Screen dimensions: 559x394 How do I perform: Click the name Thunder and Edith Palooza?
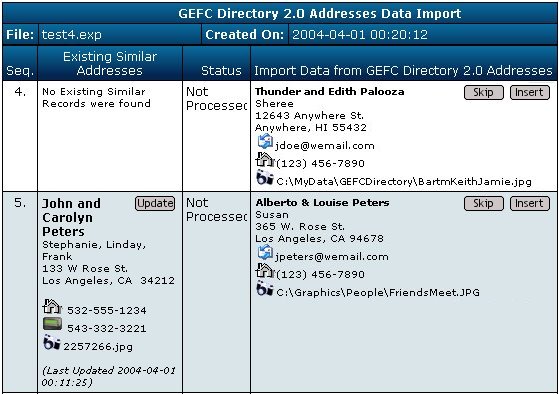tap(330, 92)
